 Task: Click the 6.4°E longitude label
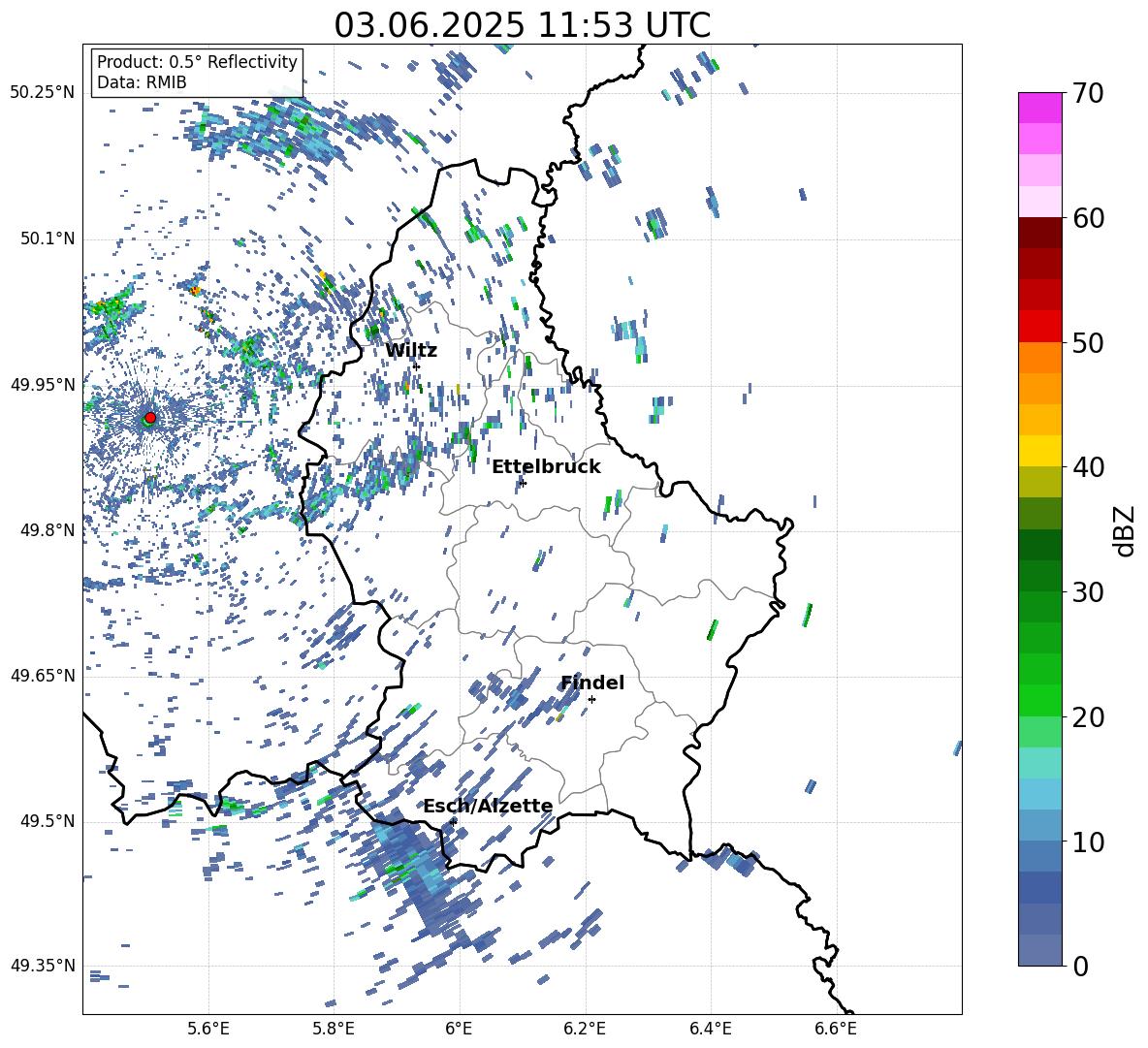click(710, 1029)
